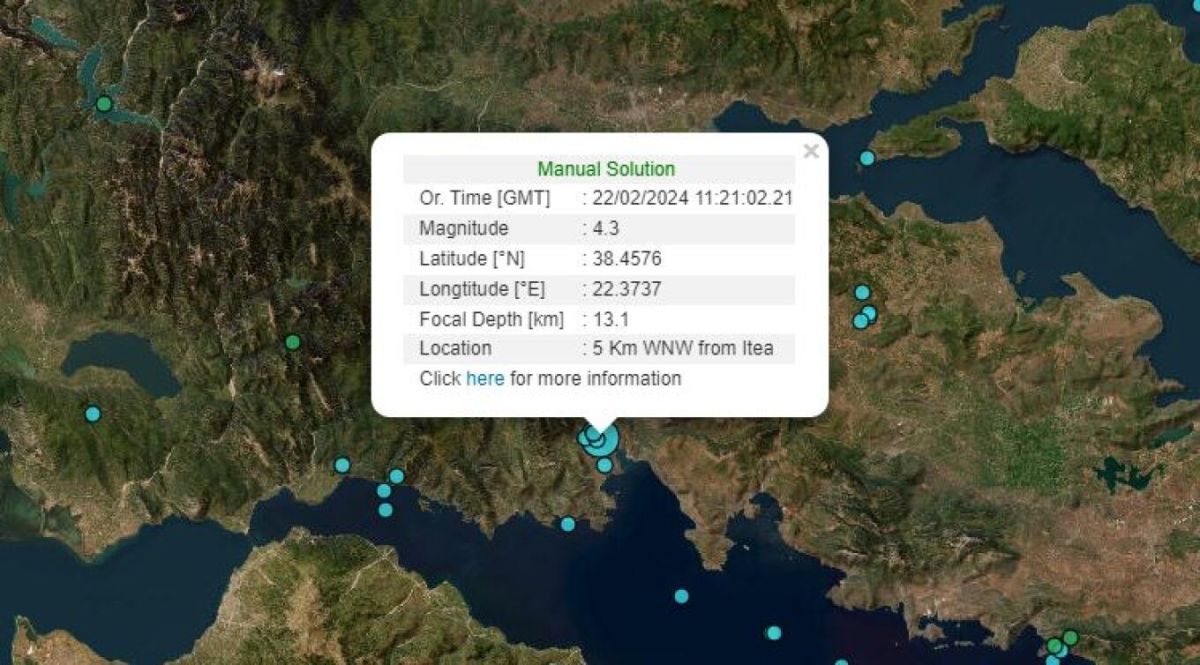Click the "5 Km WNW from Itea" location text
1200x665 pixels.
tap(682, 349)
